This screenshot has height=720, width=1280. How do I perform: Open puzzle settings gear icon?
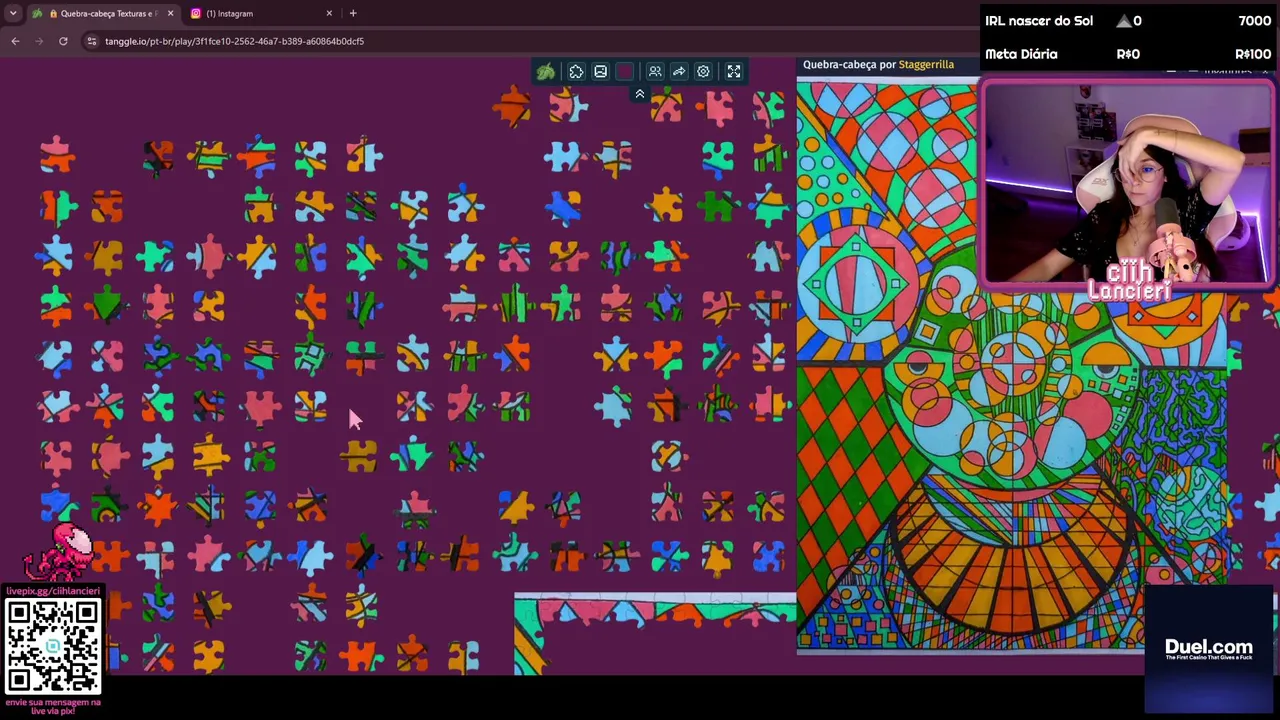[703, 72]
